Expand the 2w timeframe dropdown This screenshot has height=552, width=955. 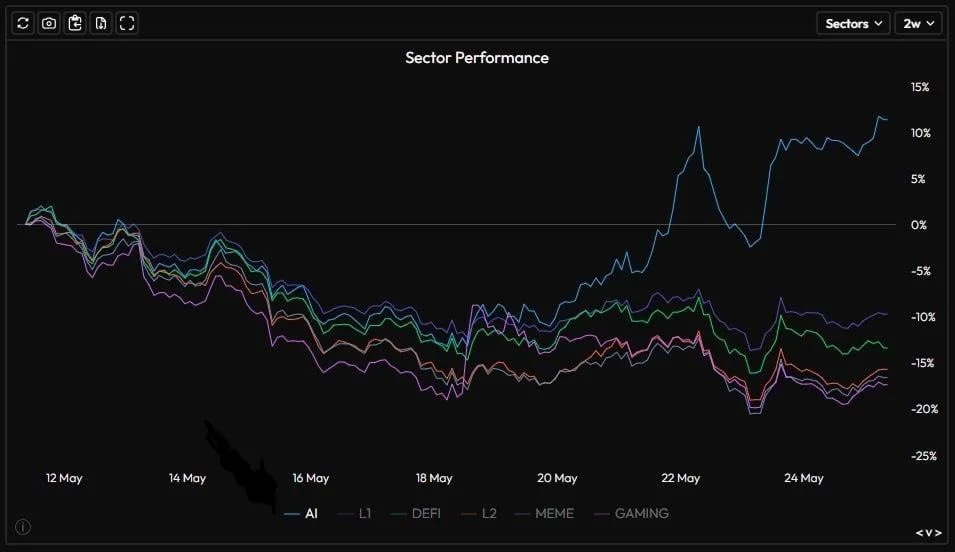[918, 24]
